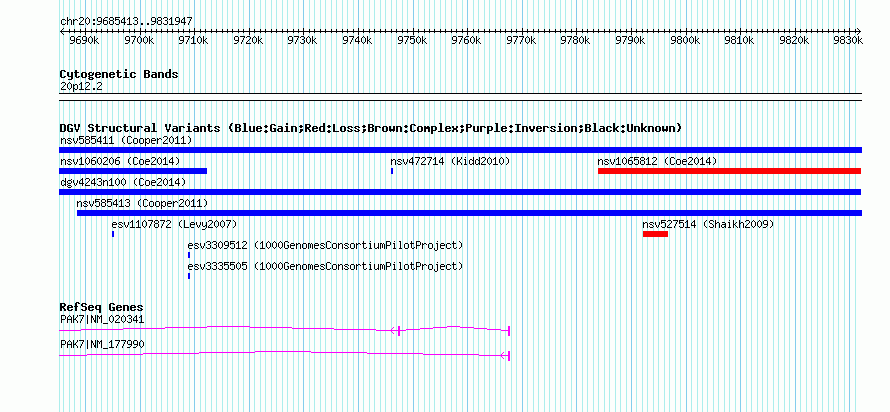Viewport: 890px width, 412px height.
Task: Click the 9820k ruler tick label
Action: 795,40
